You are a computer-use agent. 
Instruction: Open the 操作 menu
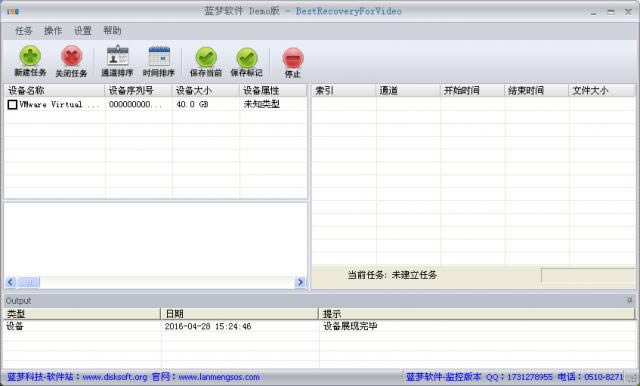coord(53,31)
